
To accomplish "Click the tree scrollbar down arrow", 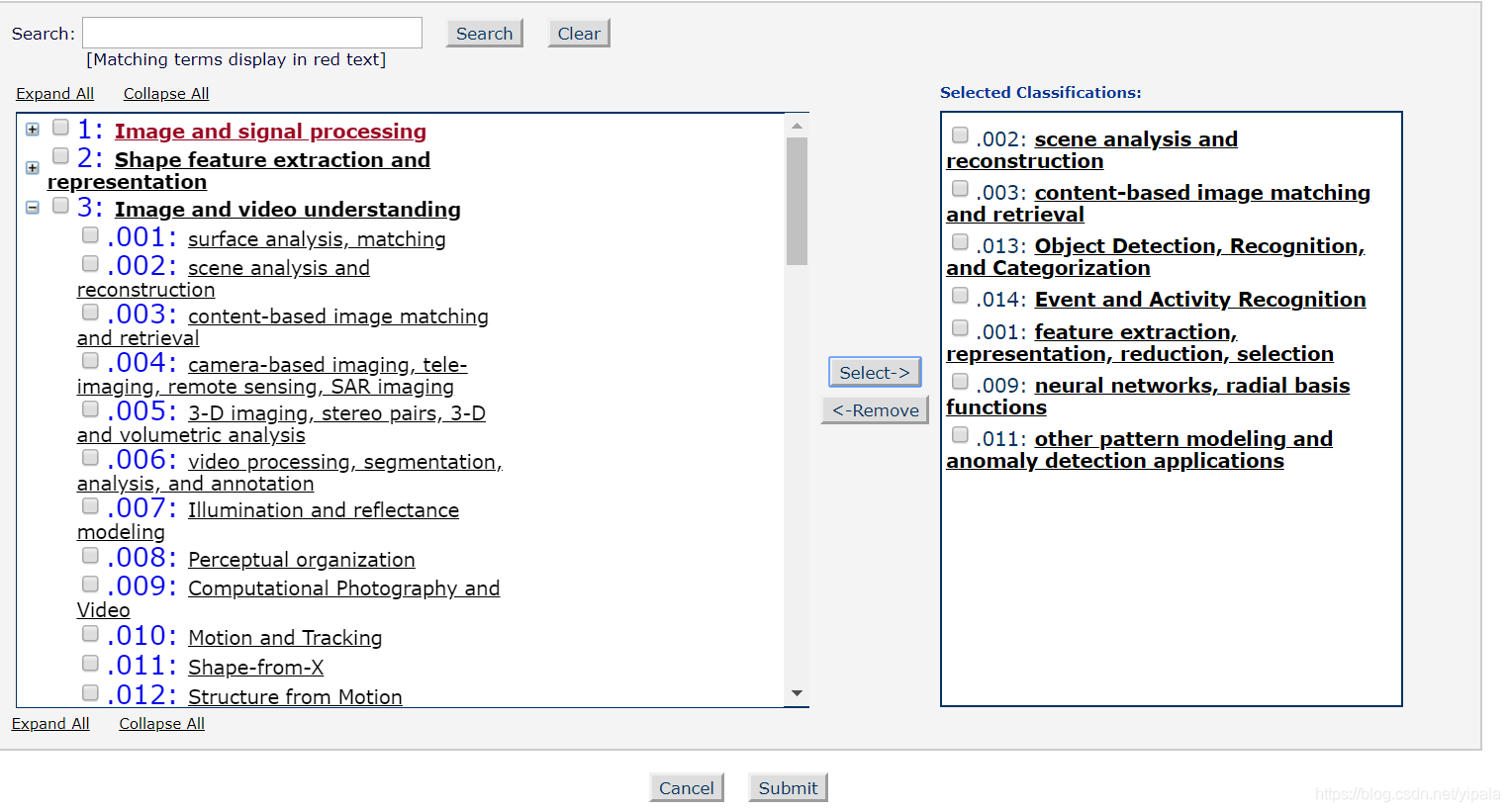I will 797,693.
